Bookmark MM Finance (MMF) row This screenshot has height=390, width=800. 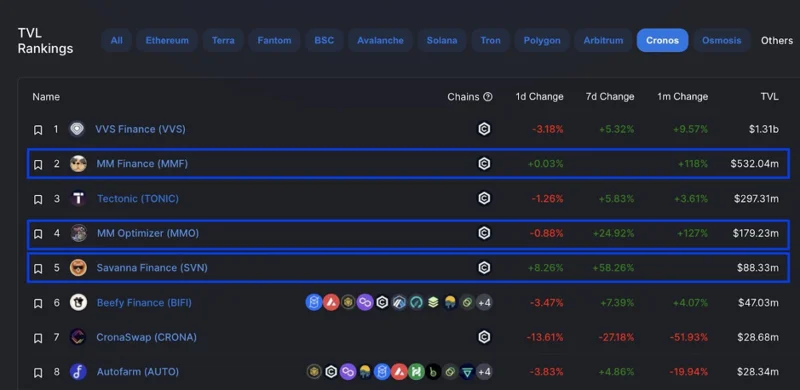[38, 164]
